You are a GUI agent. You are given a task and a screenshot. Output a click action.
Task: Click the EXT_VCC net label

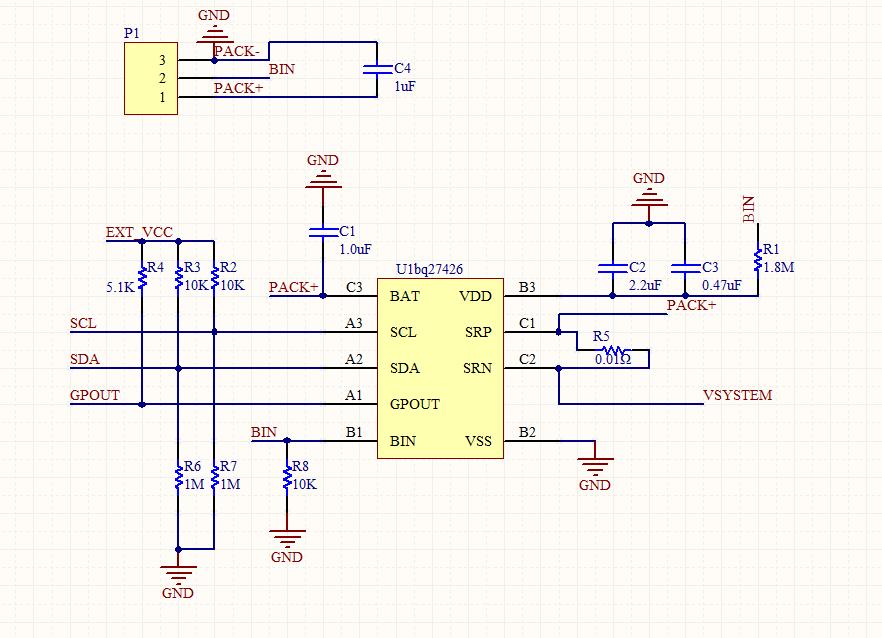[x=139, y=232]
